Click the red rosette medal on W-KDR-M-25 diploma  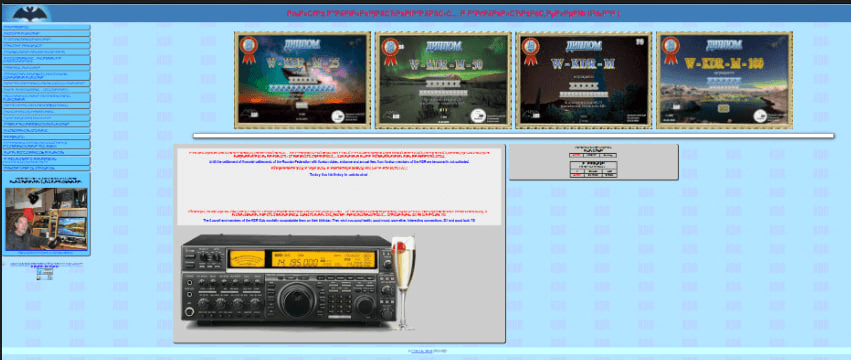[249, 50]
